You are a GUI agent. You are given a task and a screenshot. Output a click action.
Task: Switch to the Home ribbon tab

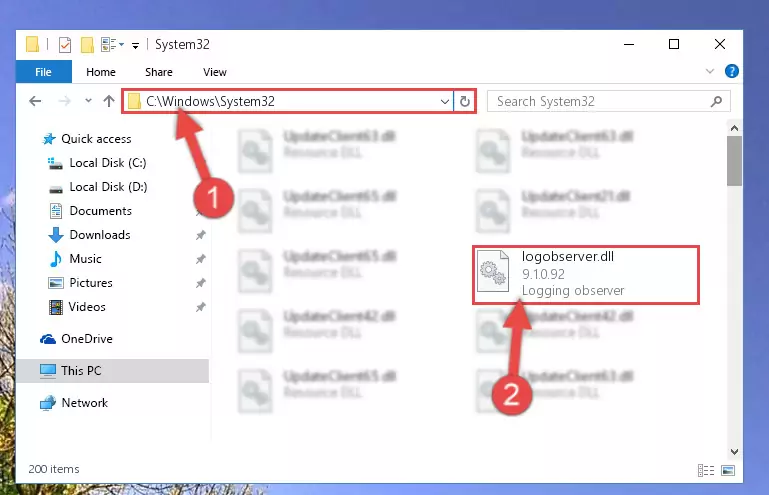coord(101,72)
